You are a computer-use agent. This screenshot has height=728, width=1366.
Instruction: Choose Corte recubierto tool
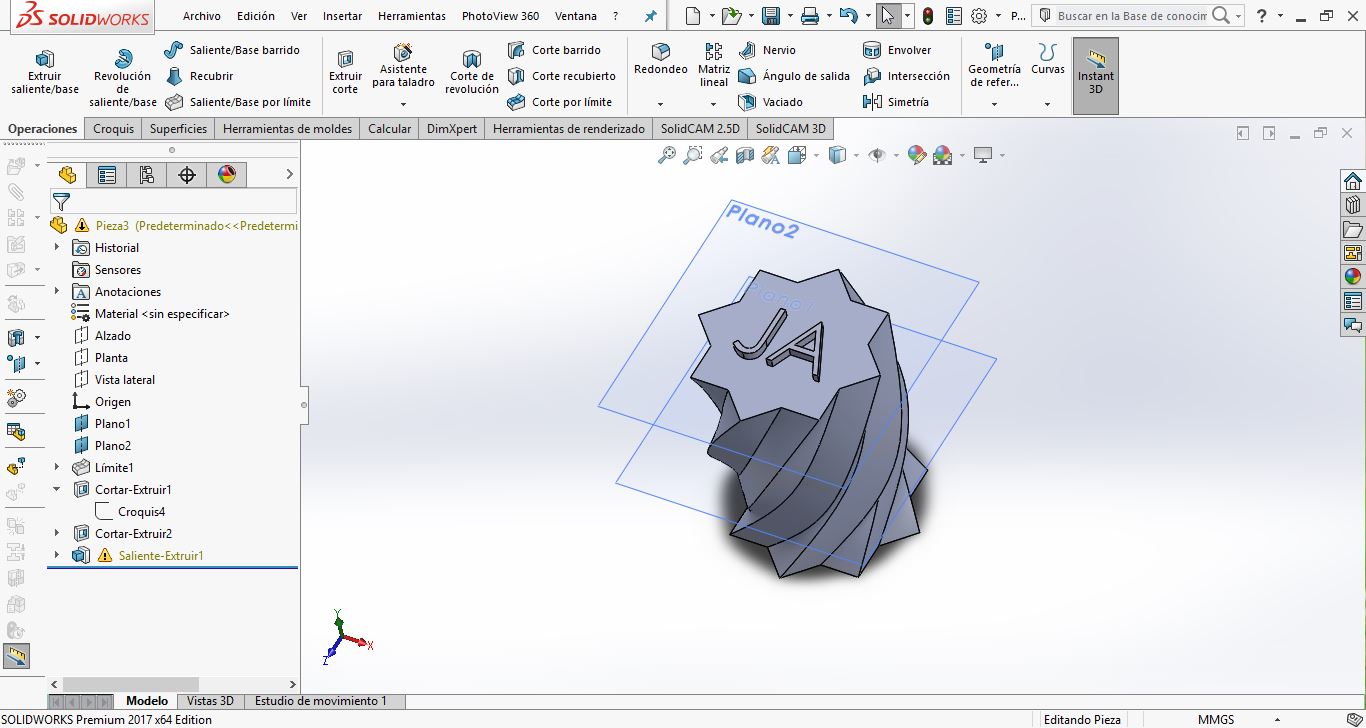pyautogui.click(x=561, y=76)
